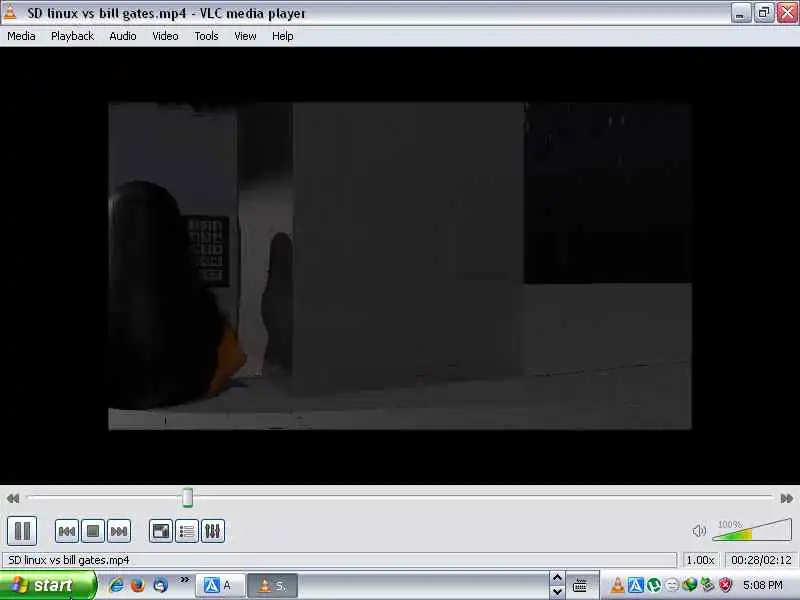Screen dimensions: 800x600
Task: Click the seek bar handle
Action: (188, 497)
